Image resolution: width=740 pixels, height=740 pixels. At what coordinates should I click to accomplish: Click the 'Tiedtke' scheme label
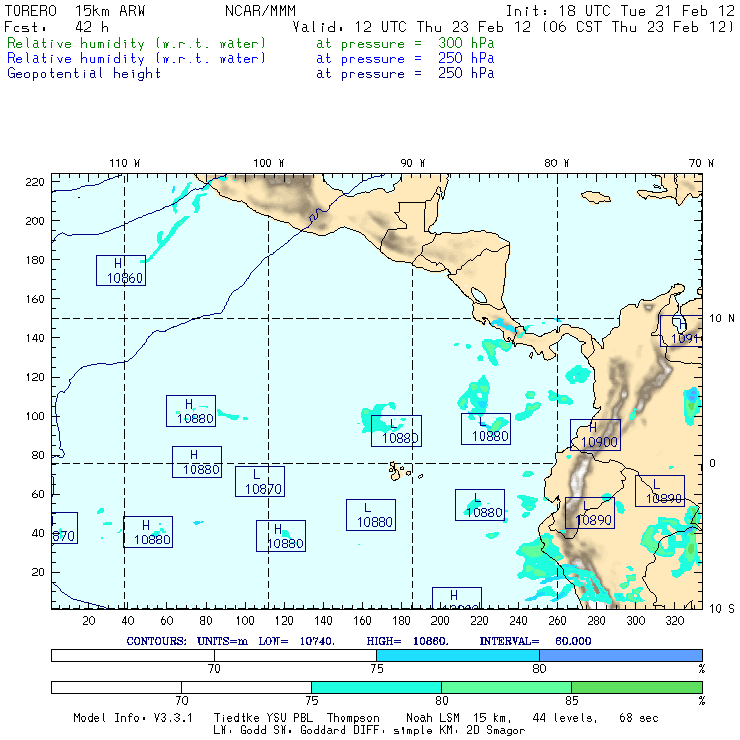(x=236, y=718)
